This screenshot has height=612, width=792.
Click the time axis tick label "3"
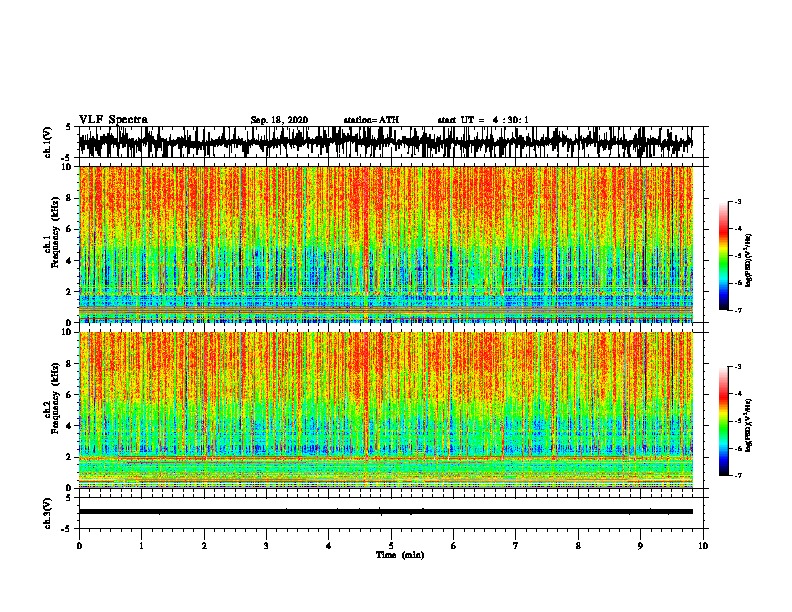[266, 545]
